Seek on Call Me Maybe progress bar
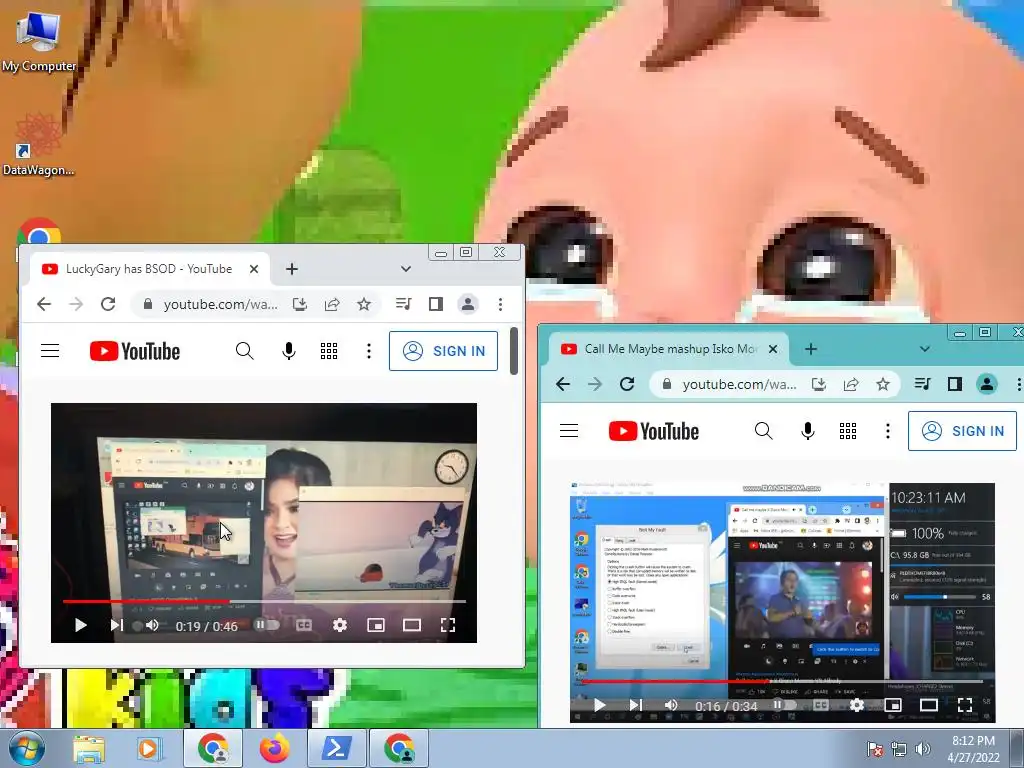1024x768 pixels. tap(782, 681)
